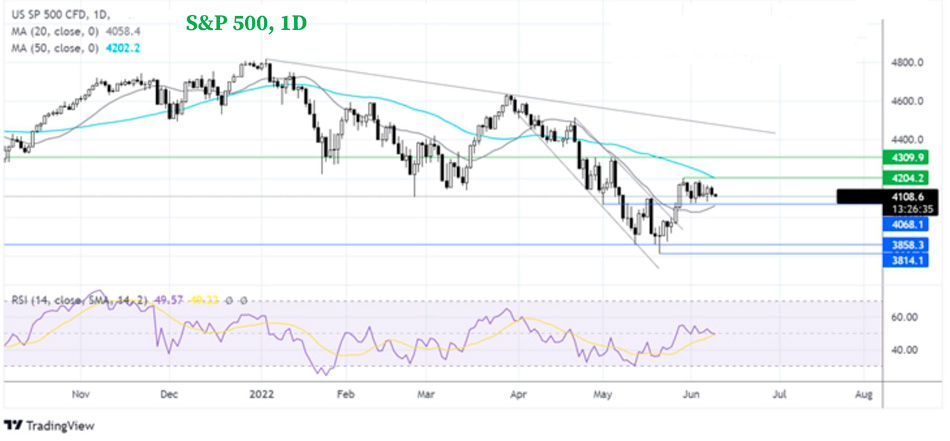Viewport: 950px width, 441px height.
Task: Click the 13:26:35 countdown timer label
Action: [x=908, y=210]
